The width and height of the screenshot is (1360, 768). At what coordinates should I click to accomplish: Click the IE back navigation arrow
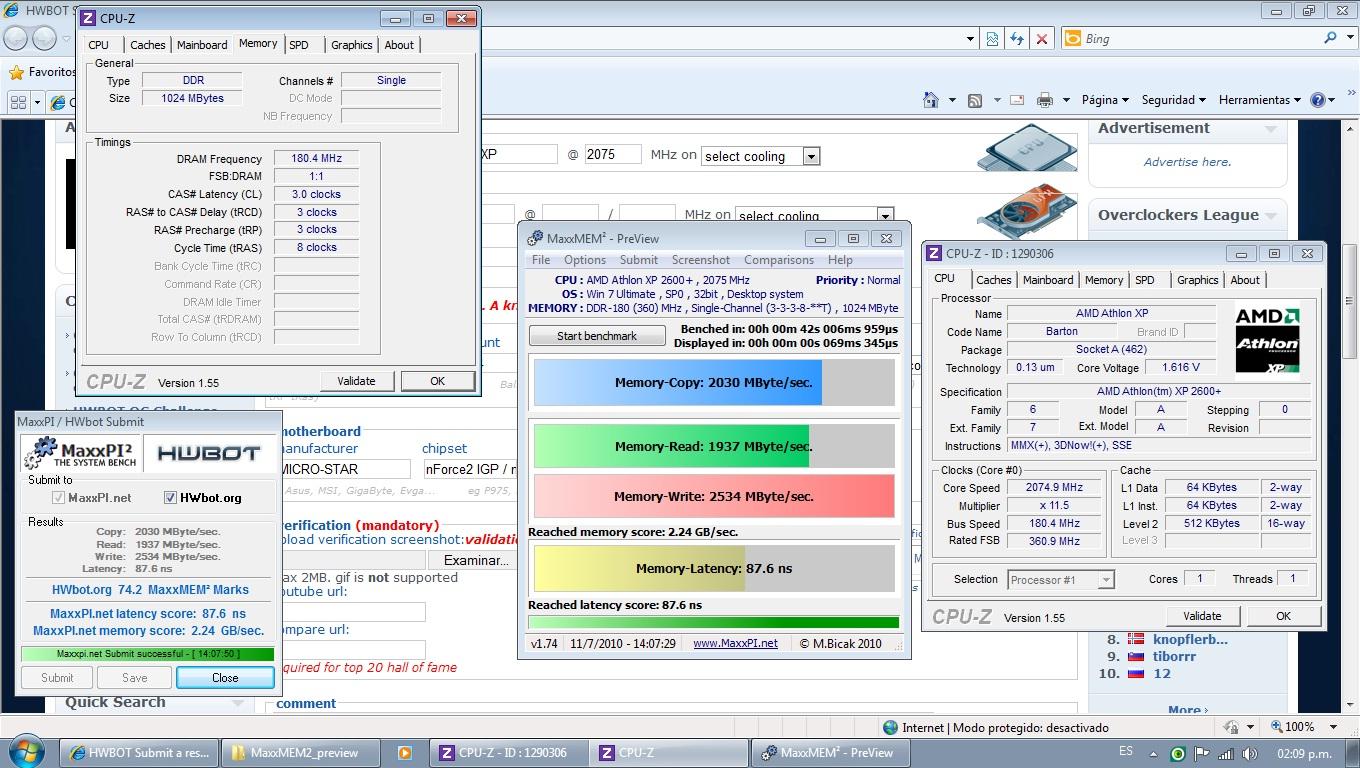click(x=16, y=38)
